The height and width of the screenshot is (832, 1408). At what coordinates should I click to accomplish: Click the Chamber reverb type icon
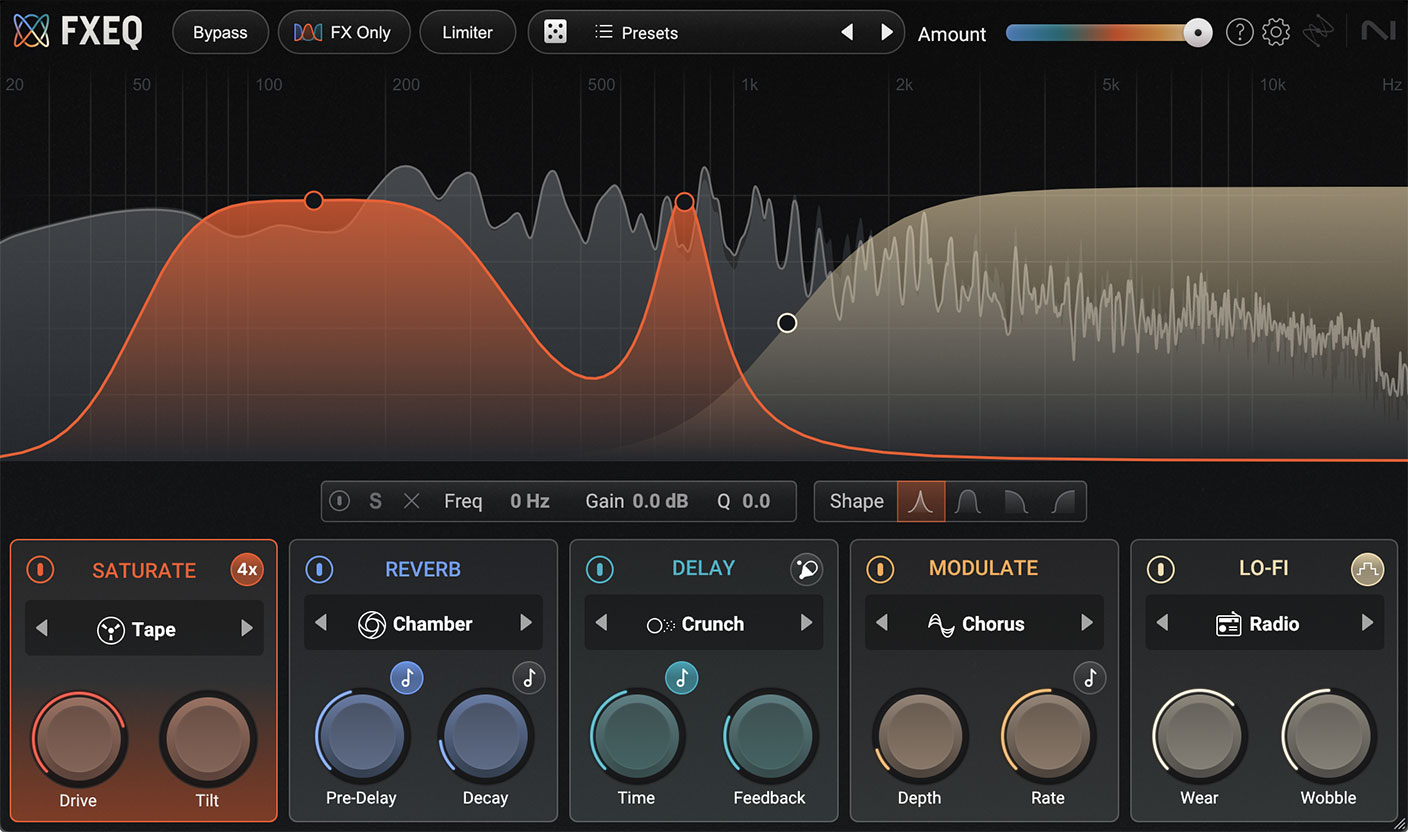(372, 624)
